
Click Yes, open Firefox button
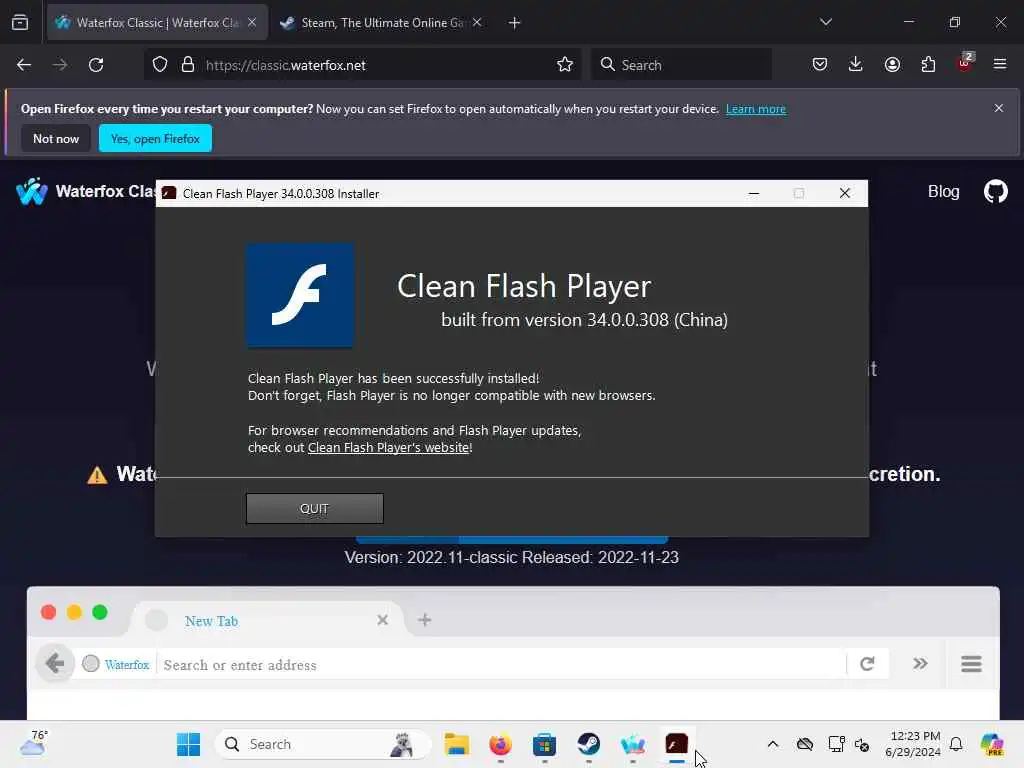pos(155,138)
